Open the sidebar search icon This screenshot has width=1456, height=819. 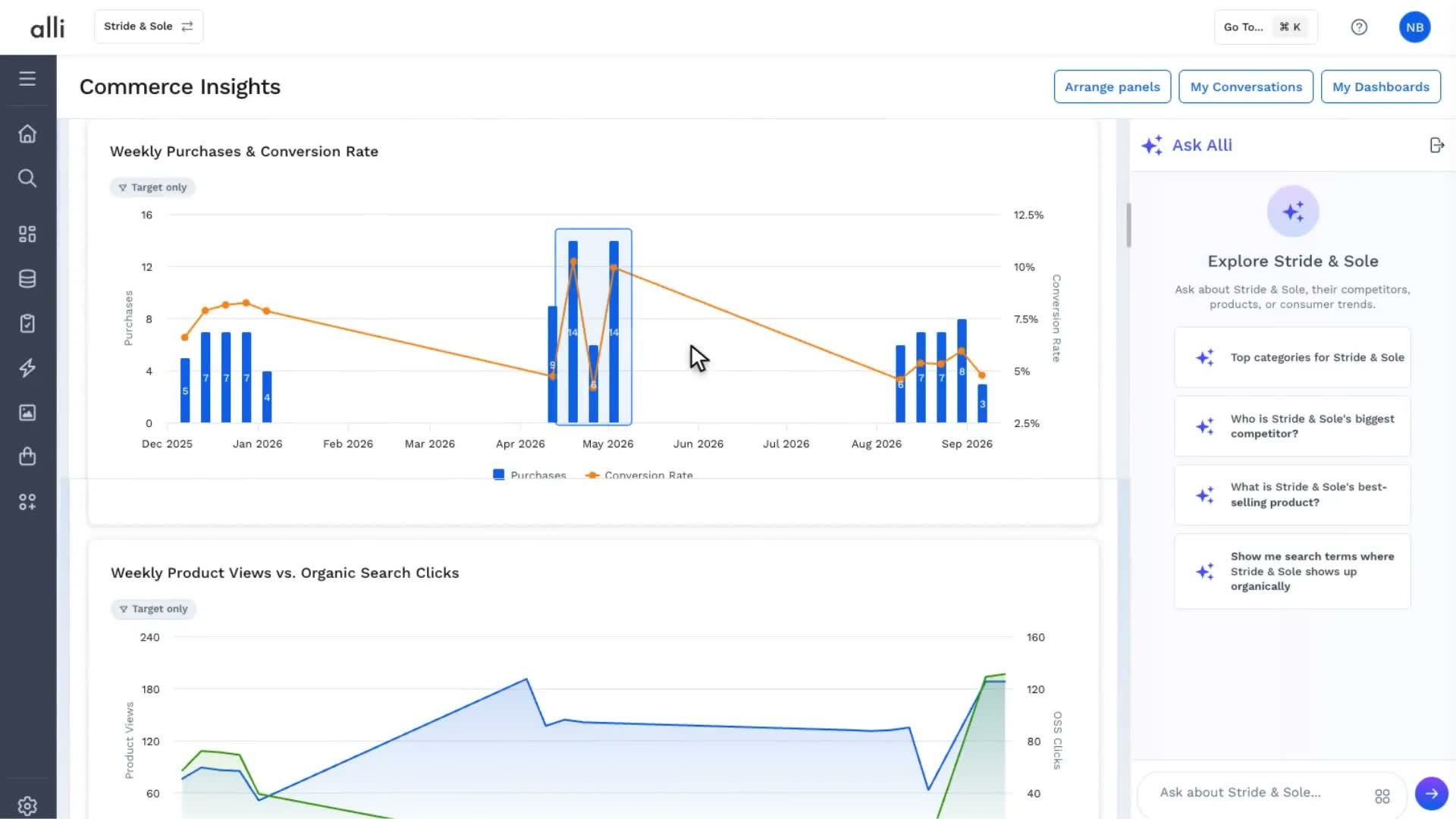[27, 178]
